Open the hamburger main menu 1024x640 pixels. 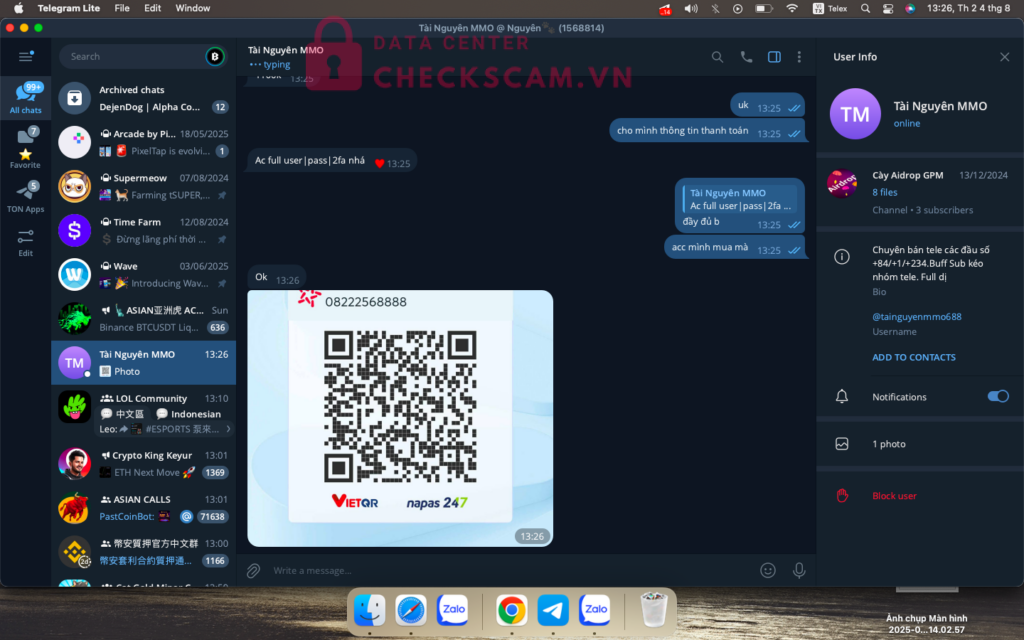click(x=25, y=57)
